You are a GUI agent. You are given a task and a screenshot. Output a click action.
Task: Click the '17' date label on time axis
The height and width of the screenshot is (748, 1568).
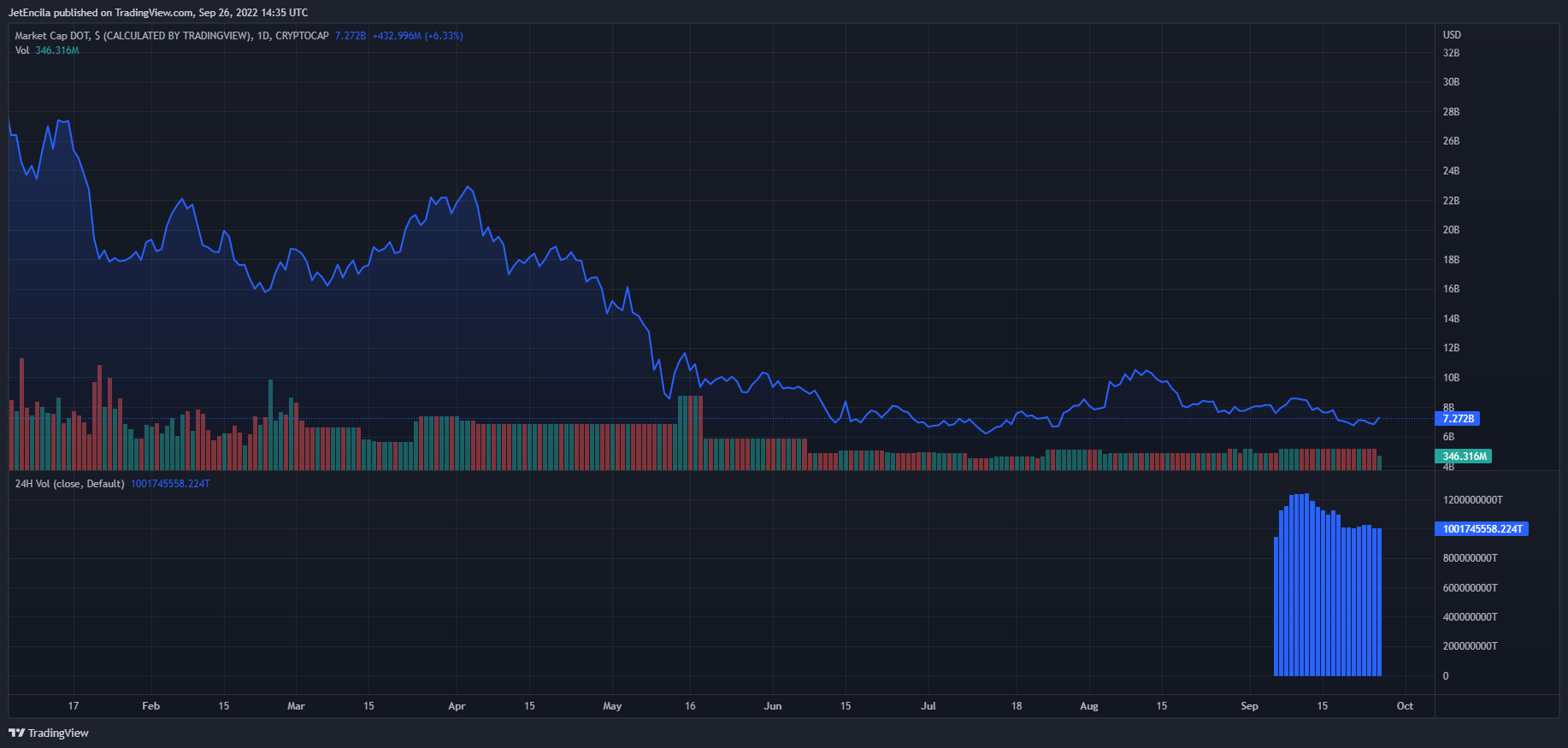[74, 706]
